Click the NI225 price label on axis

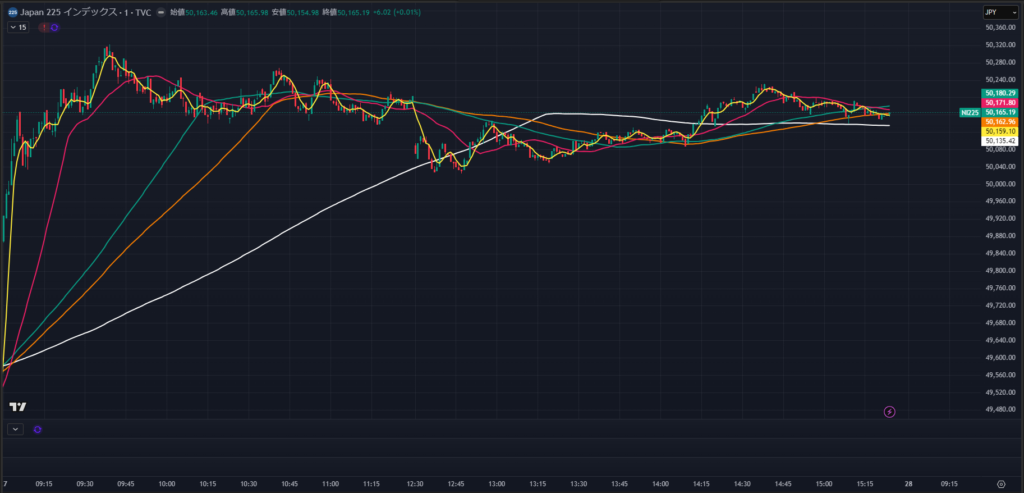click(x=969, y=113)
